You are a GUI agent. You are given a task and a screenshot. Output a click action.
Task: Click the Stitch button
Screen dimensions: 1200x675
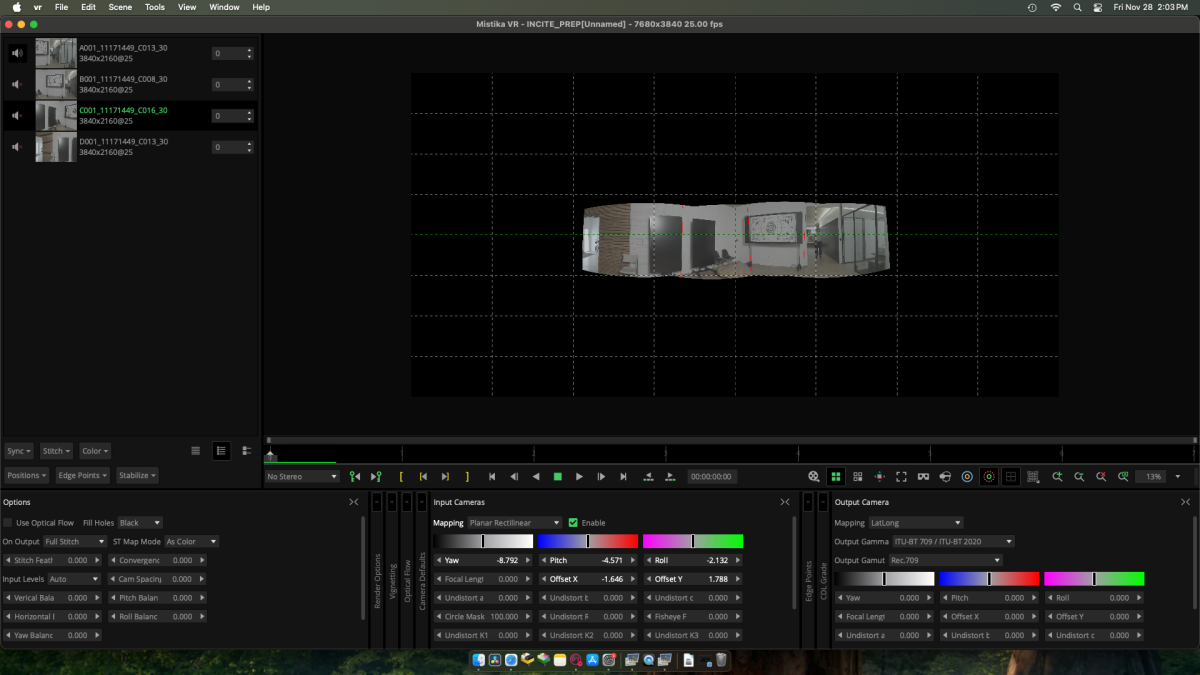[55, 451]
